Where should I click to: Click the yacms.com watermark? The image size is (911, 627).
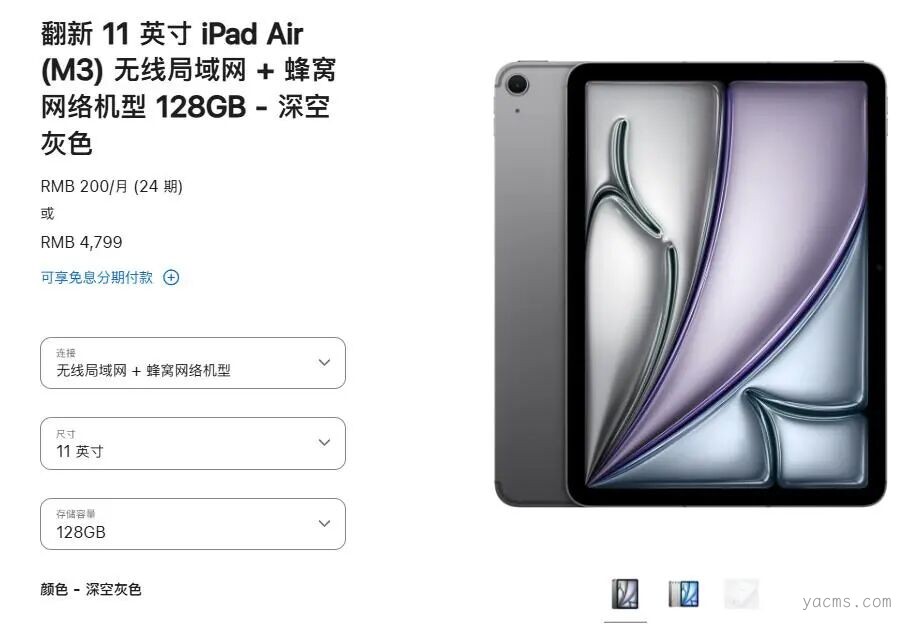[x=847, y=602]
